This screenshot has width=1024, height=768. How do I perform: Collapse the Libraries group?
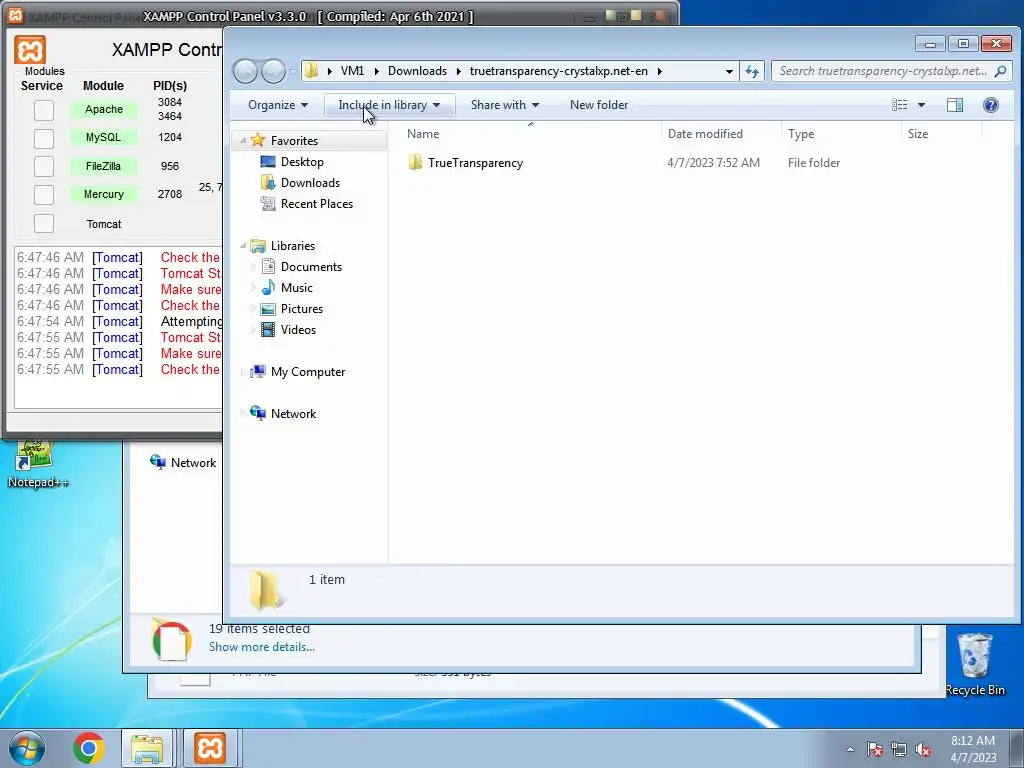(242, 246)
